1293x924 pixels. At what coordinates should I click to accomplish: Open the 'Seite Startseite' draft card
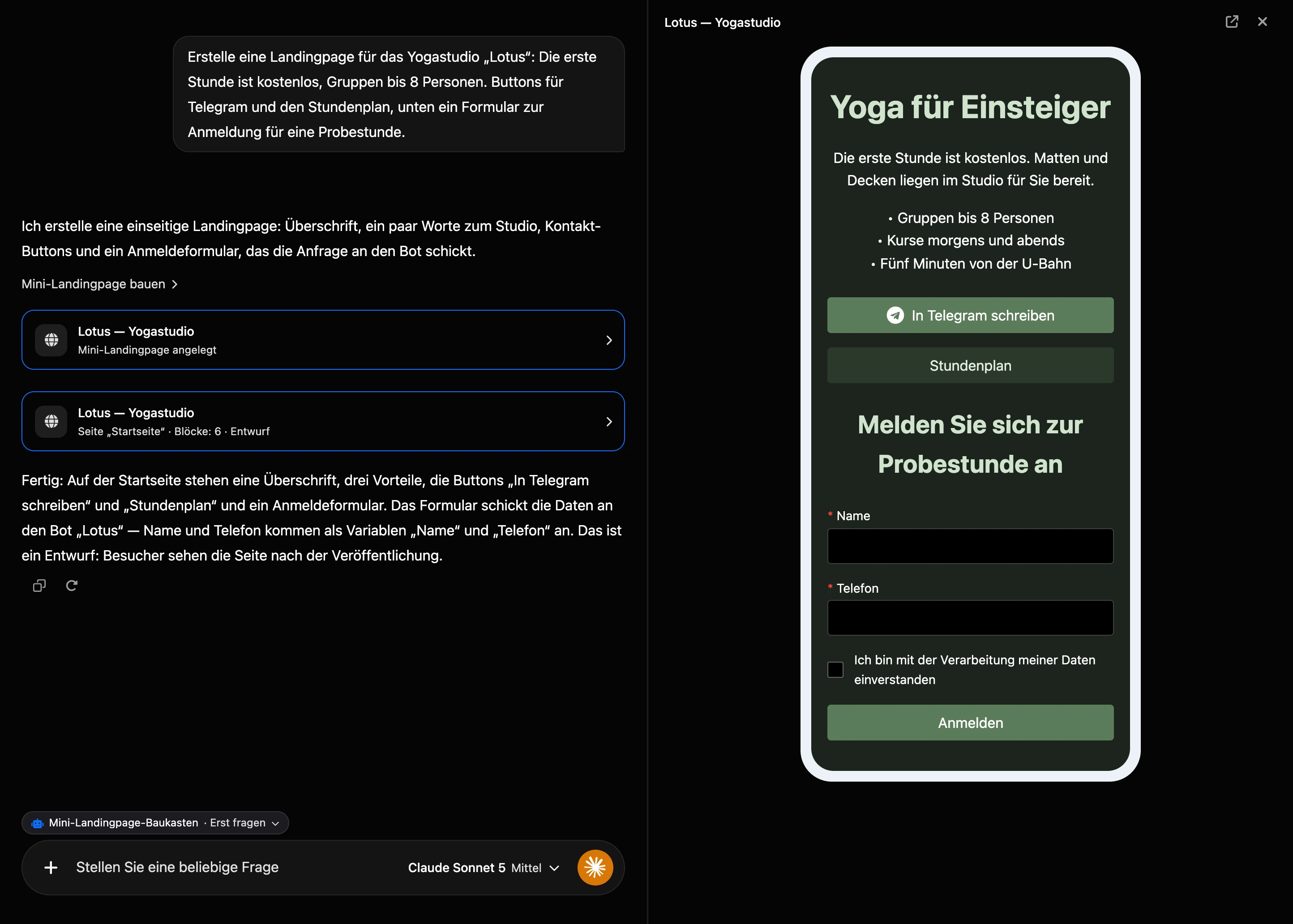(x=322, y=421)
